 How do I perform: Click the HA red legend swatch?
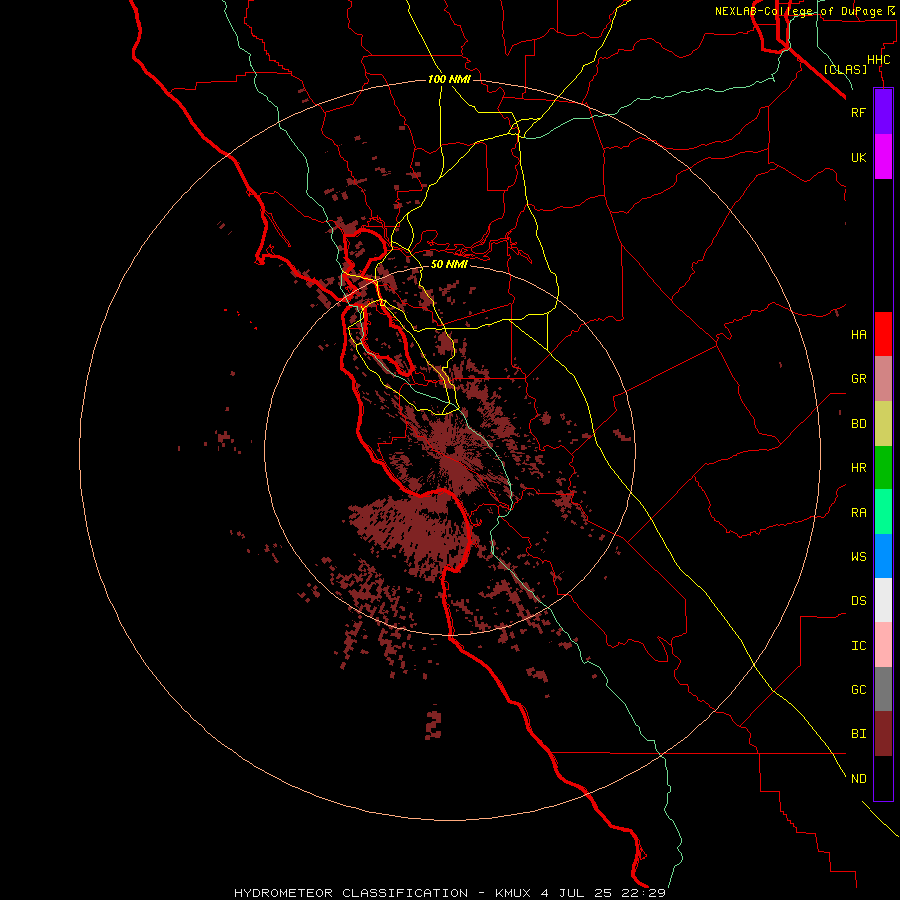(x=883, y=334)
